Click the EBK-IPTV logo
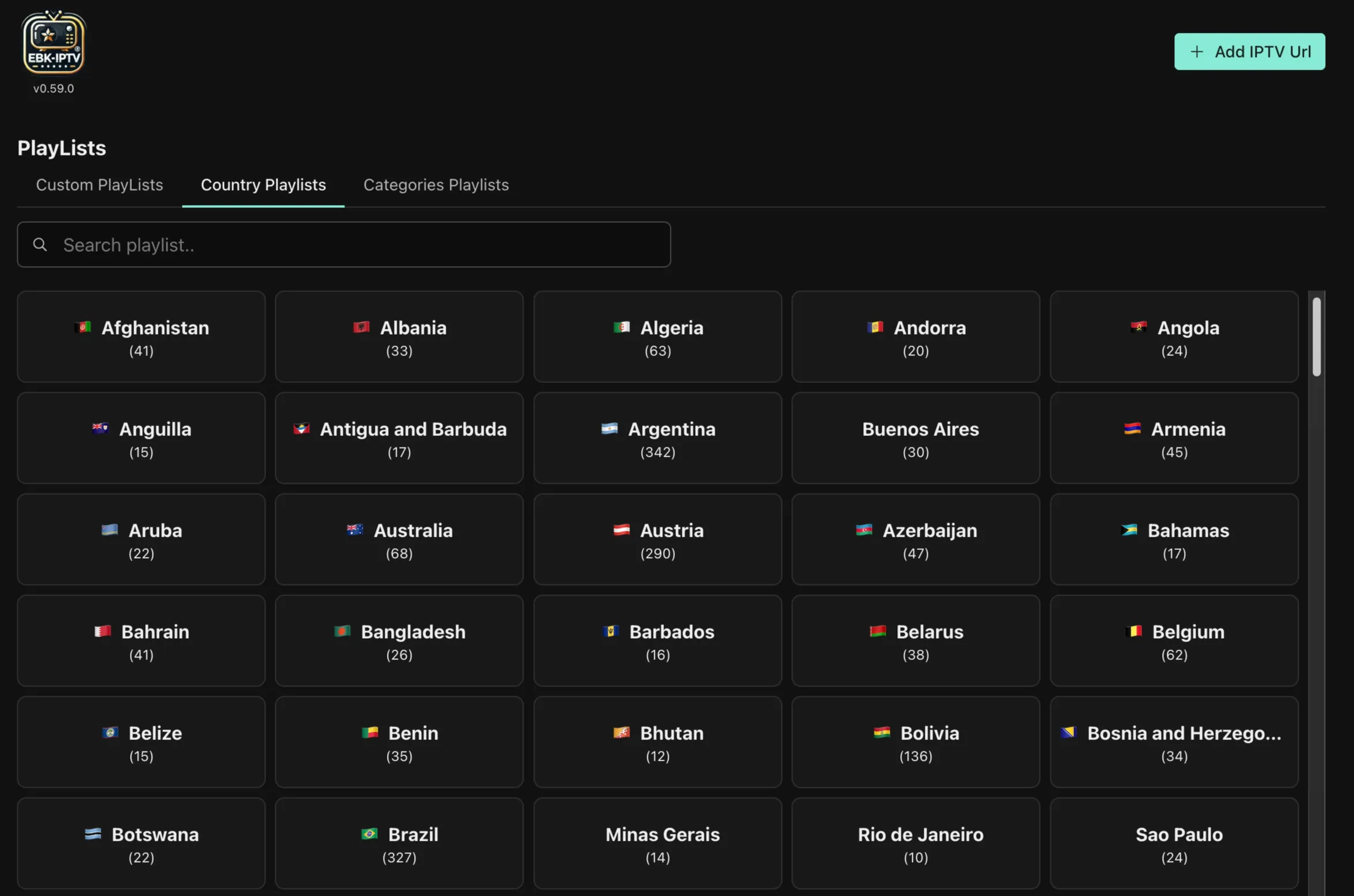The width and height of the screenshot is (1354, 896). [x=53, y=41]
